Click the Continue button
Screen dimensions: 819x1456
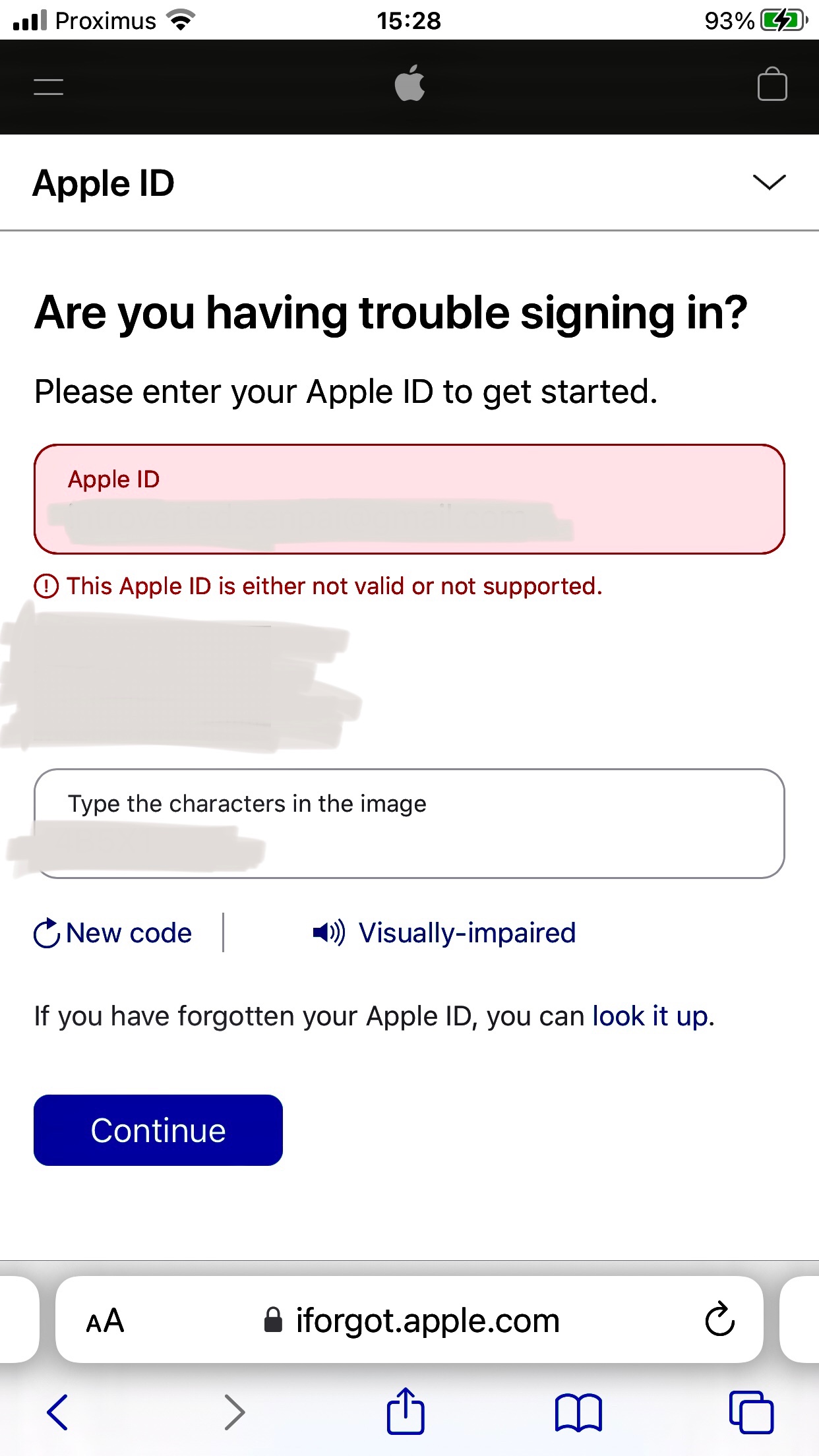pyautogui.click(x=158, y=1130)
